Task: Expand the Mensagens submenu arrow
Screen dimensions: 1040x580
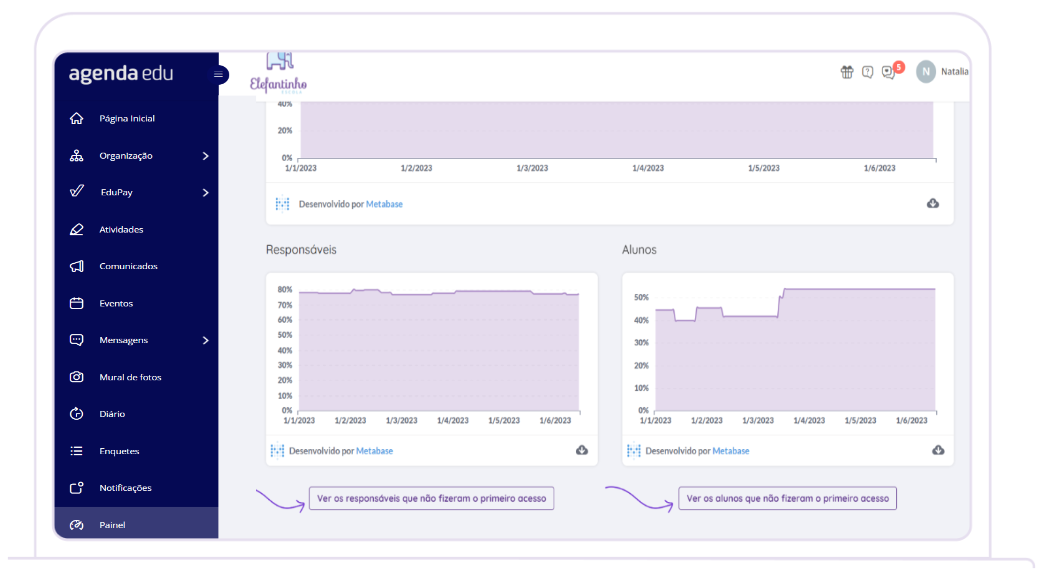Action: (205, 340)
